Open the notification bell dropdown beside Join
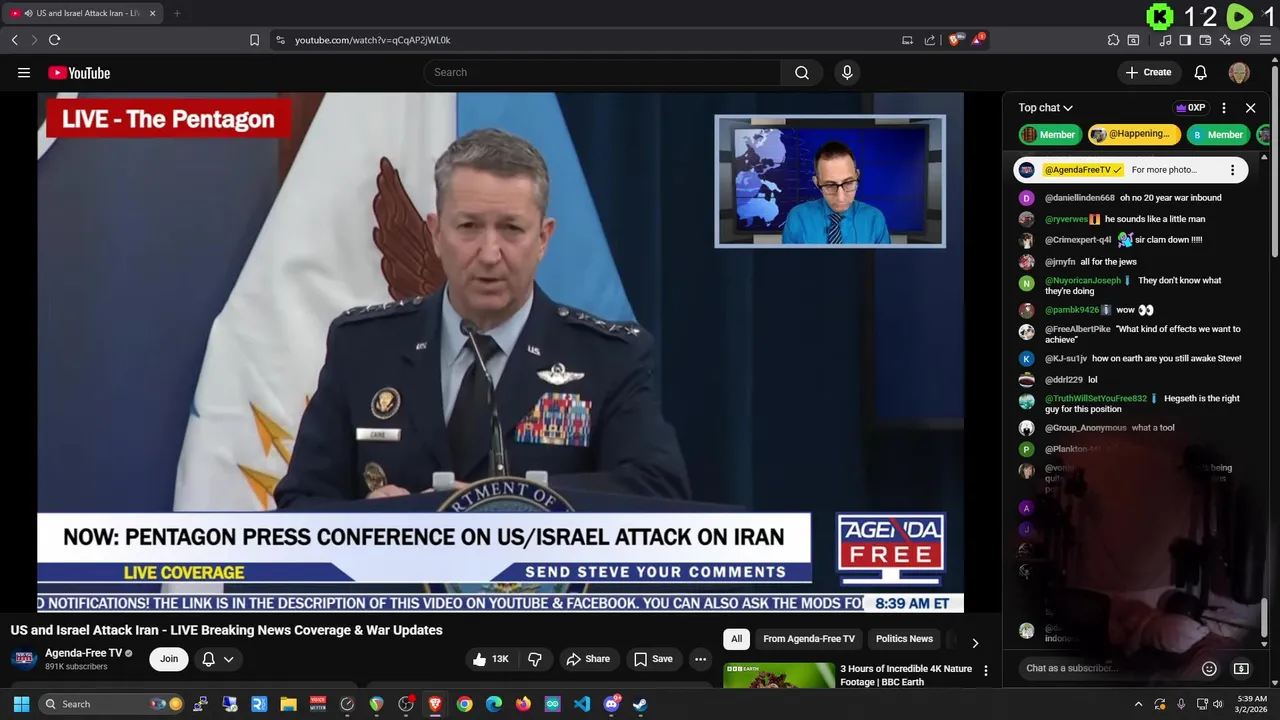Image resolution: width=1280 pixels, height=720 pixels. tap(219, 659)
